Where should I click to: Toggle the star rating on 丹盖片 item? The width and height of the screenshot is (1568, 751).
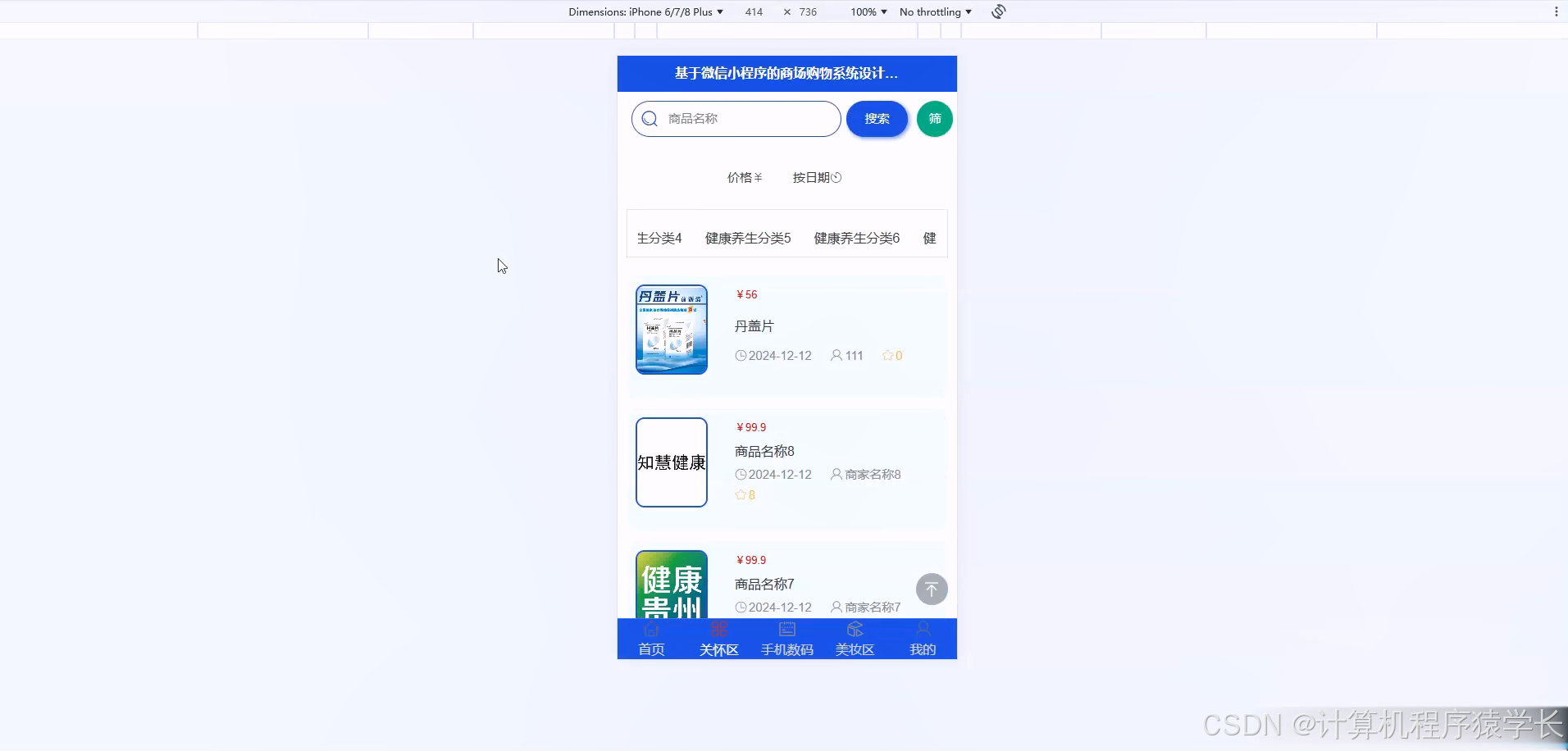point(887,355)
